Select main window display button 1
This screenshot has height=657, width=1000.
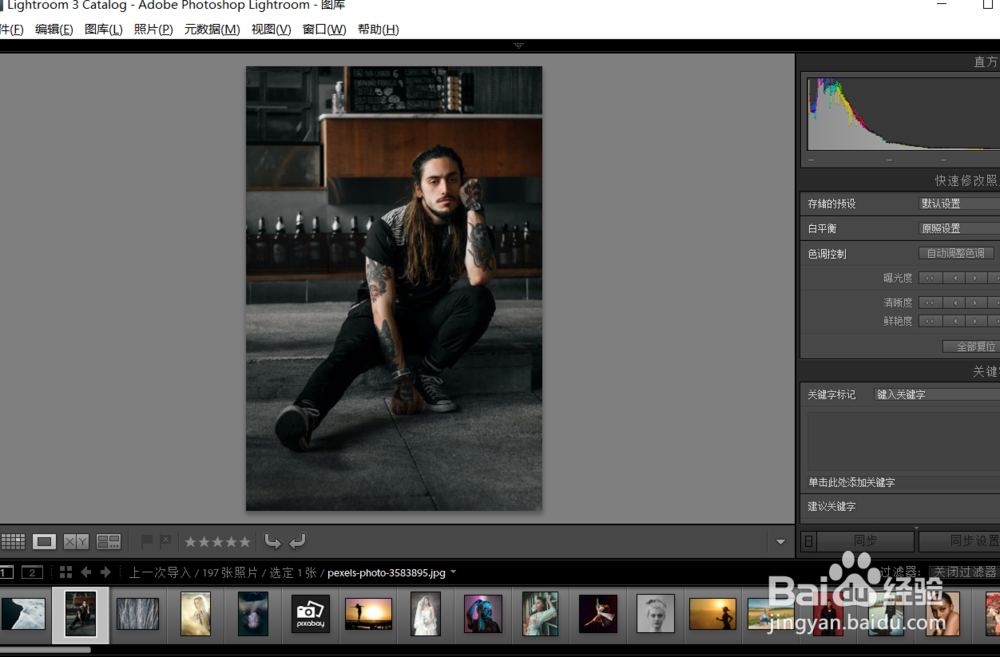(x=6, y=572)
